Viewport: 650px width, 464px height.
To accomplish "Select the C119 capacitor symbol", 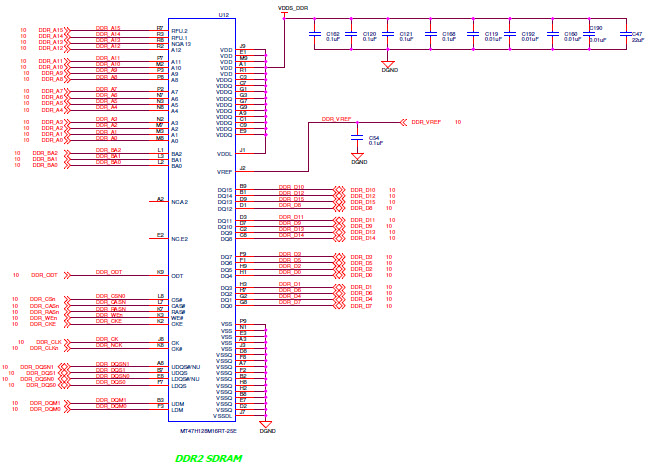I will [473, 34].
